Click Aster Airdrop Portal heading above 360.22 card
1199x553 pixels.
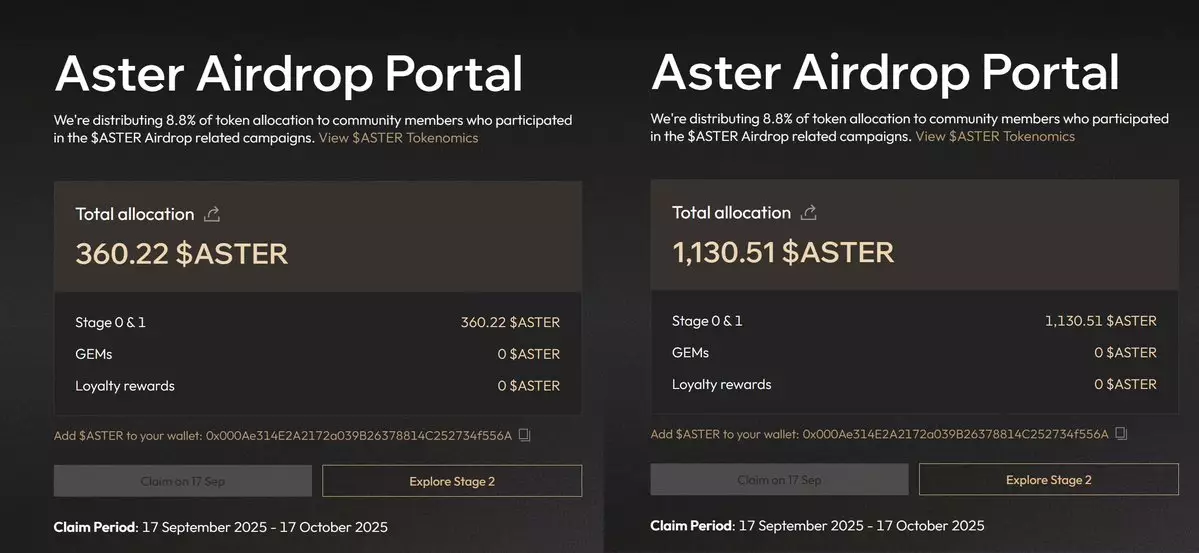[288, 73]
